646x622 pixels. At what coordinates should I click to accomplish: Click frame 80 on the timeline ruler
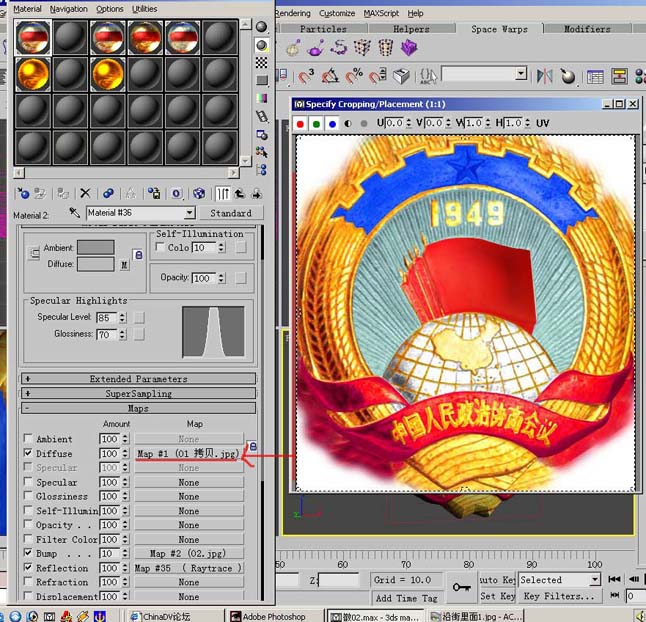(468, 564)
